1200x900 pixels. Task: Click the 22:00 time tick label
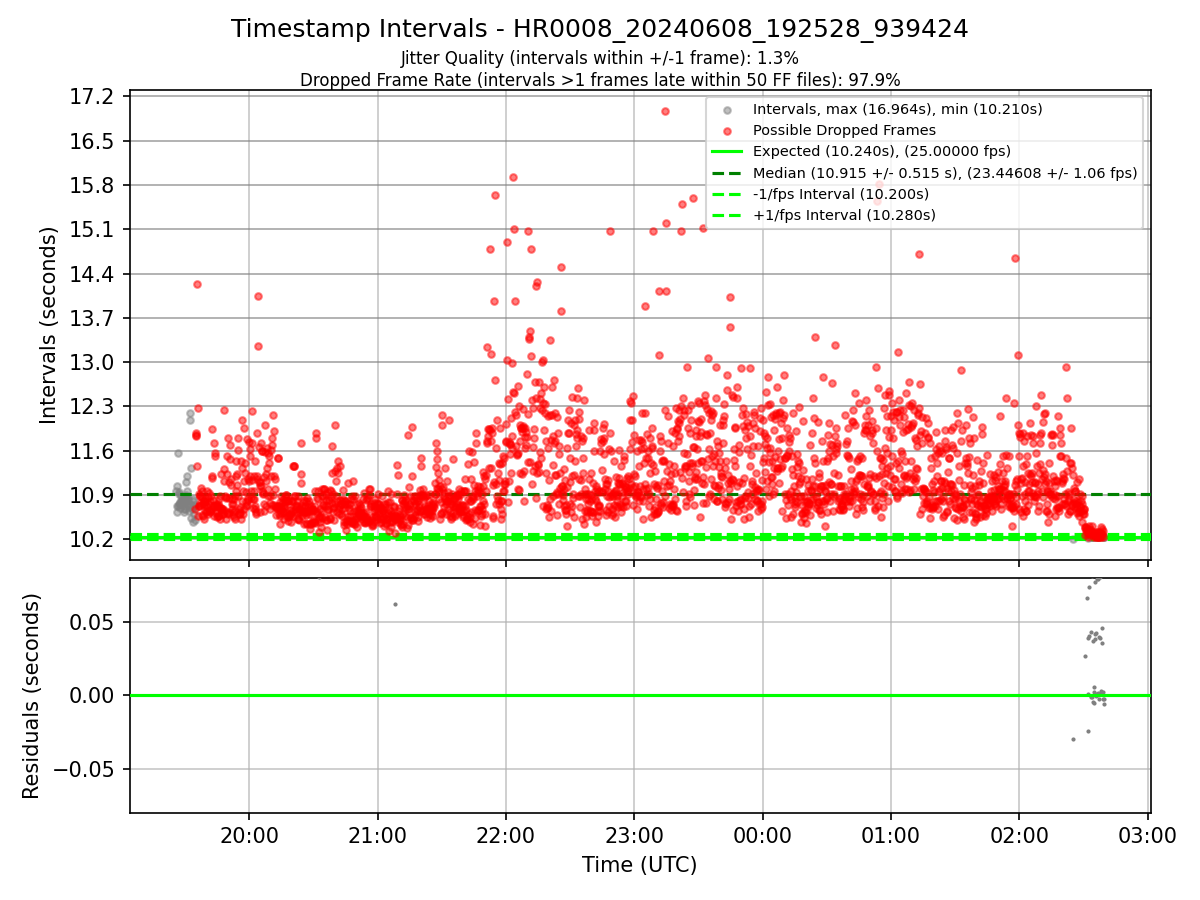pyautogui.click(x=506, y=835)
